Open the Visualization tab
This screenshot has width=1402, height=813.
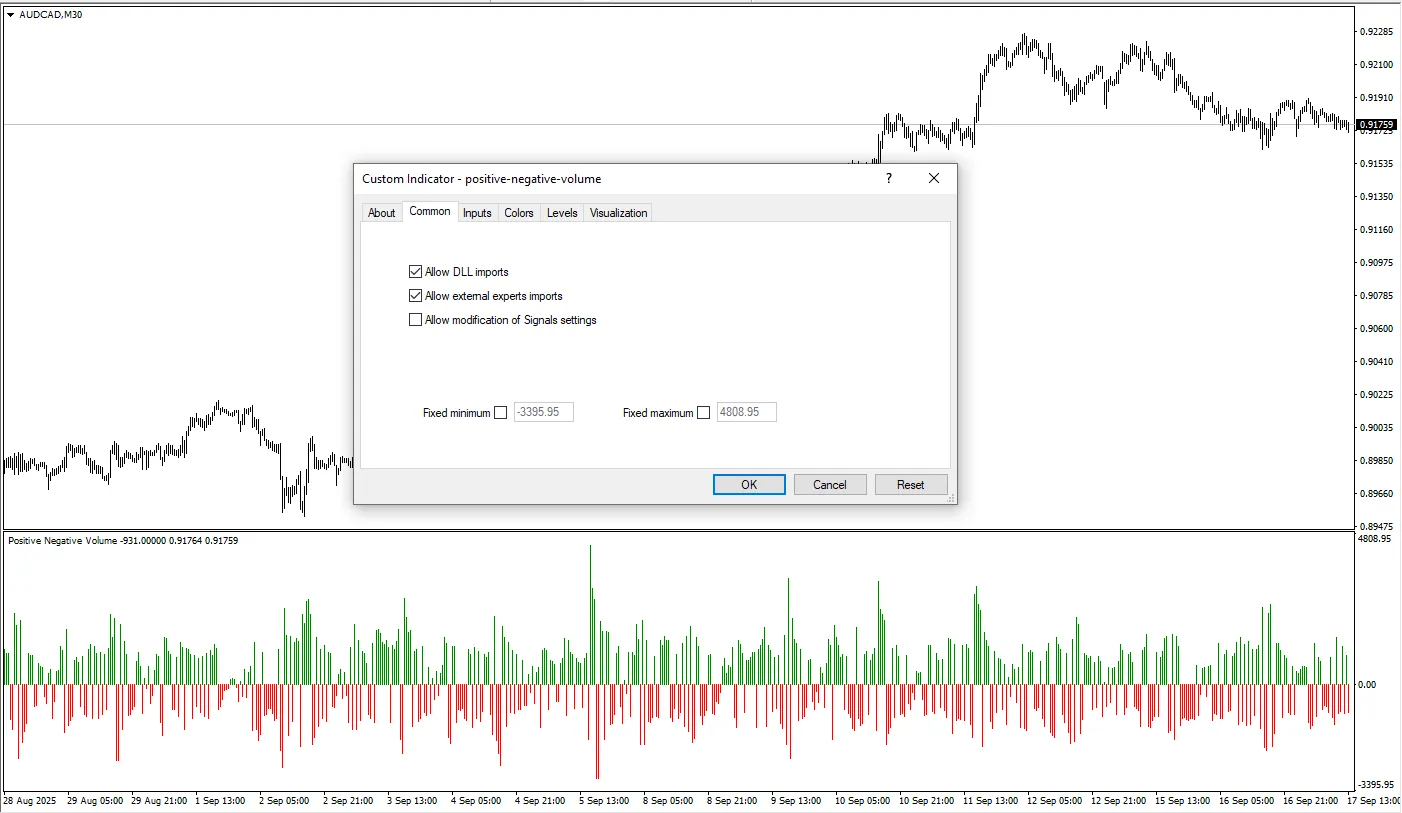[x=619, y=213]
